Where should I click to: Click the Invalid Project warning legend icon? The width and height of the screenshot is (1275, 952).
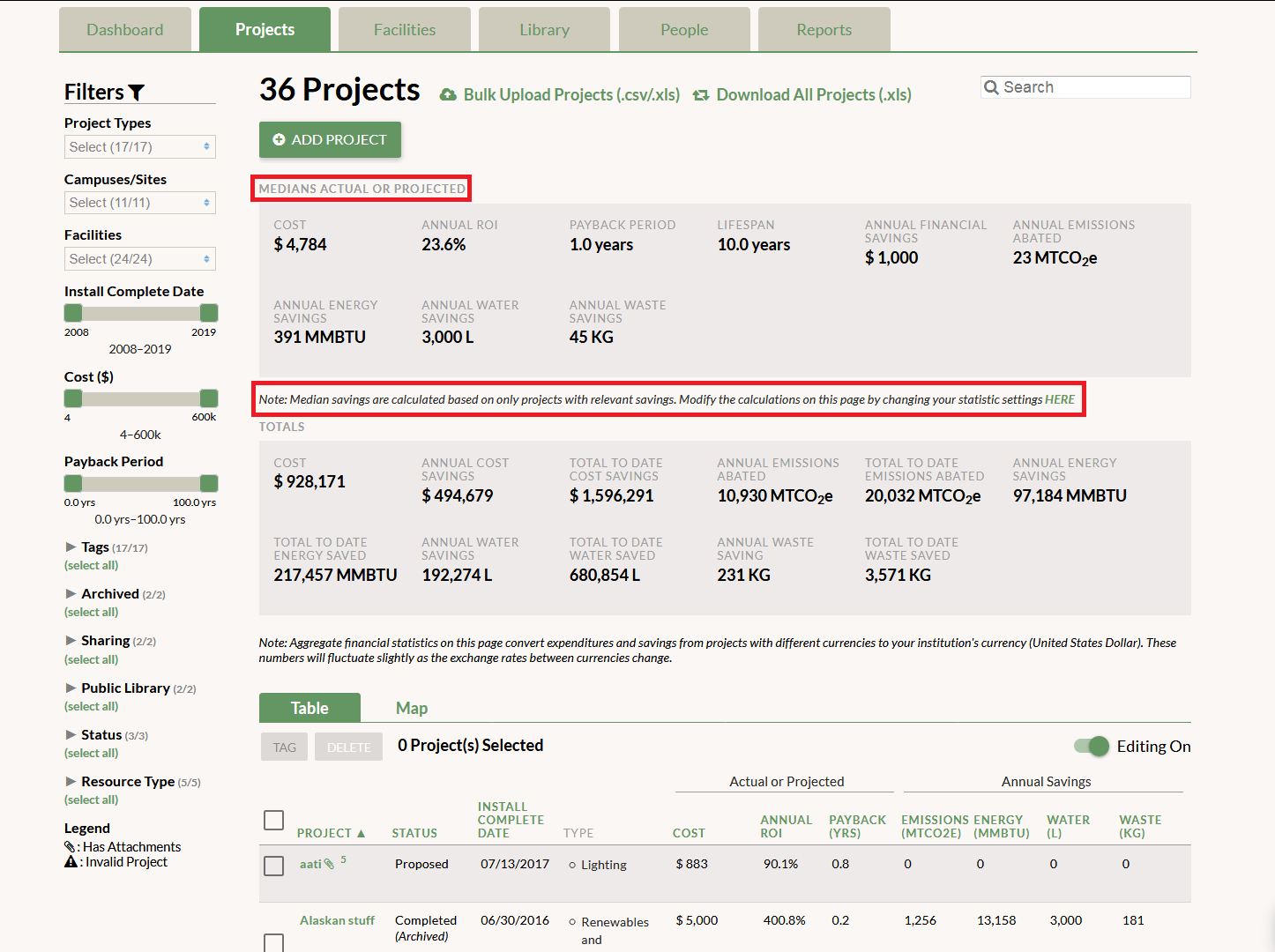(x=71, y=862)
